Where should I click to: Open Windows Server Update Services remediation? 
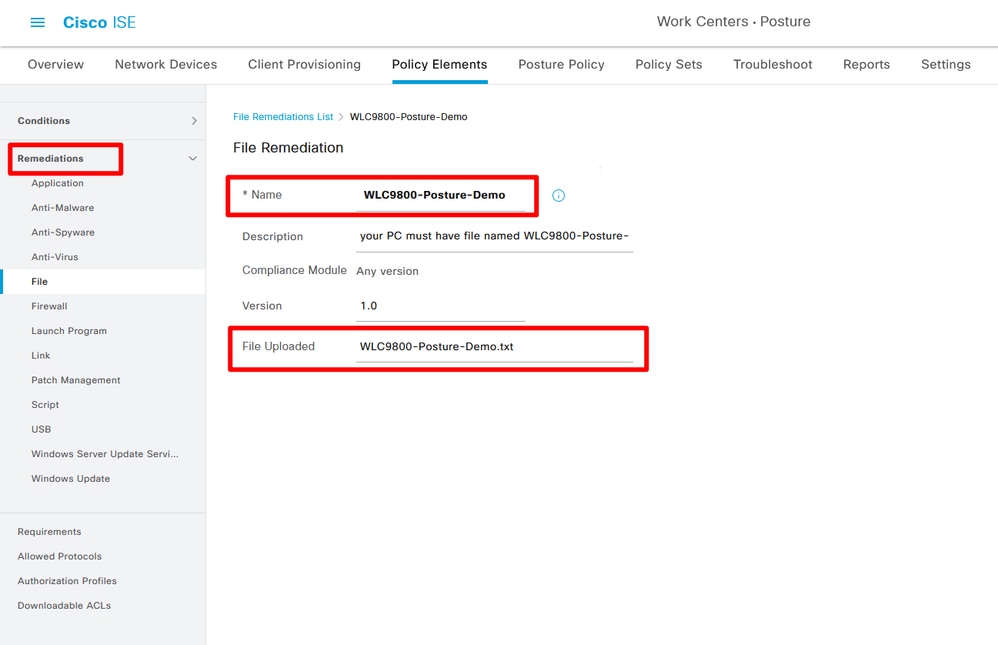tap(105, 454)
